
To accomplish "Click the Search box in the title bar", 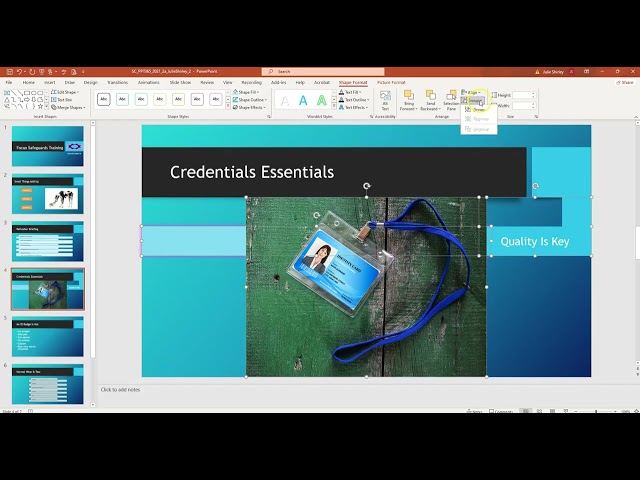I will (323, 72).
